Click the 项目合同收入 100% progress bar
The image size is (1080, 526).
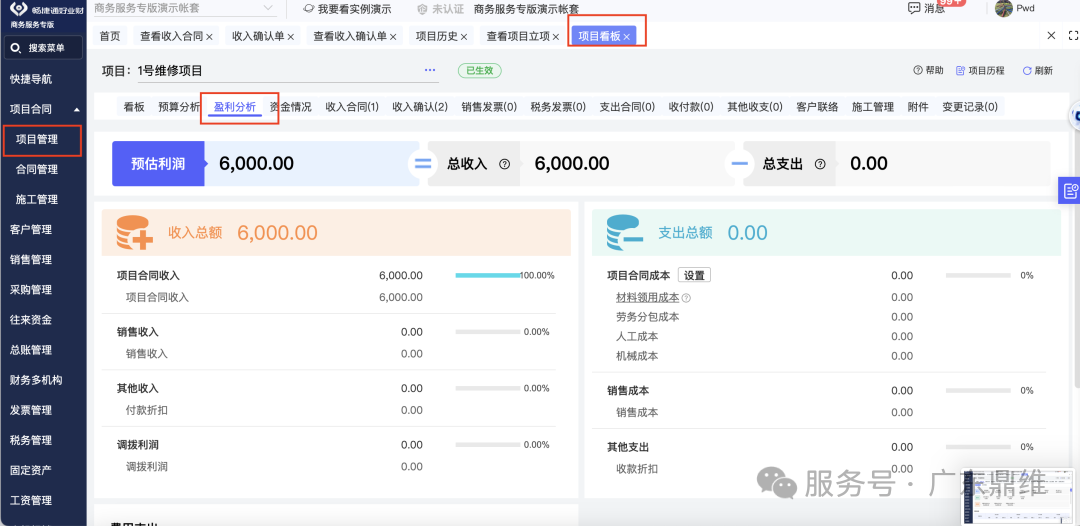[487, 275]
